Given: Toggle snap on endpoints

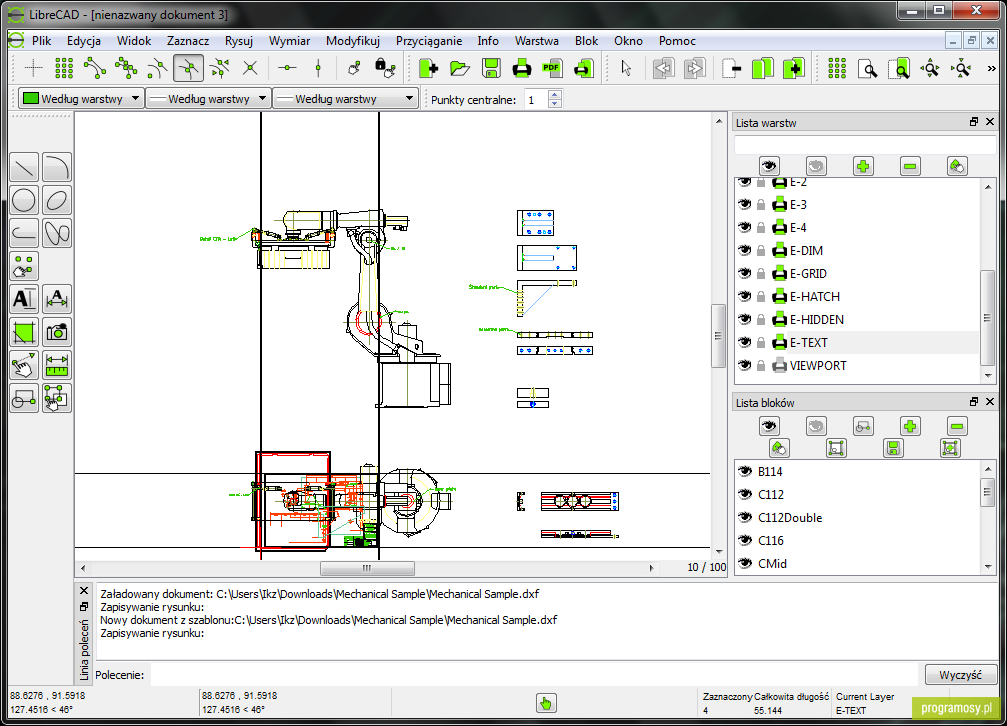Looking at the screenshot, I should (x=95, y=68).
